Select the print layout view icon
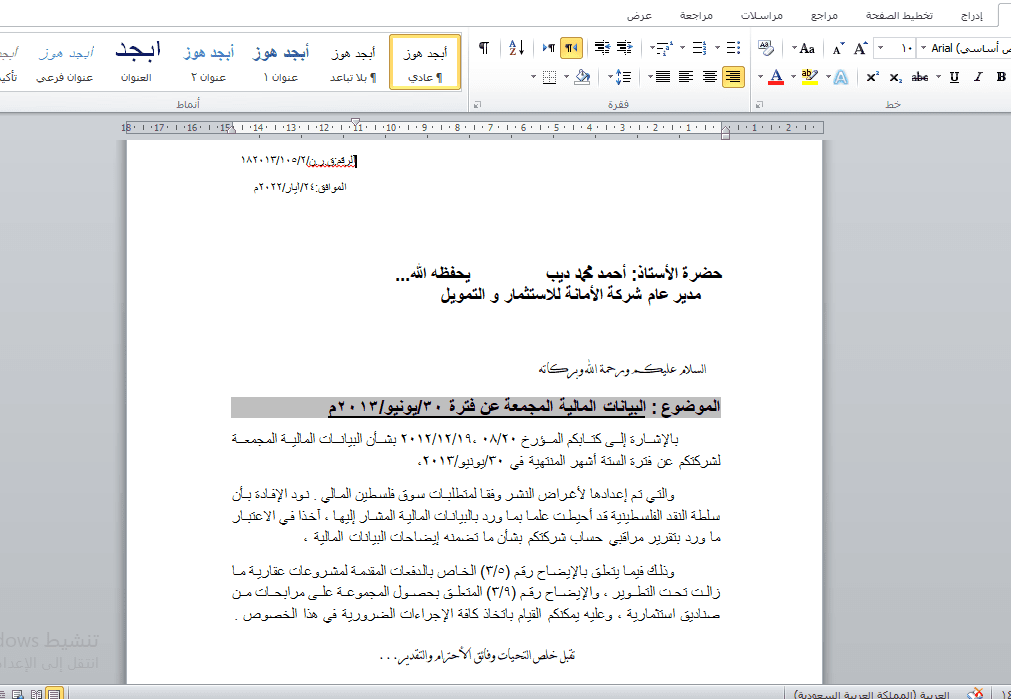The height and width of the screenshot is (699, 1011). [x=54, y=694]
